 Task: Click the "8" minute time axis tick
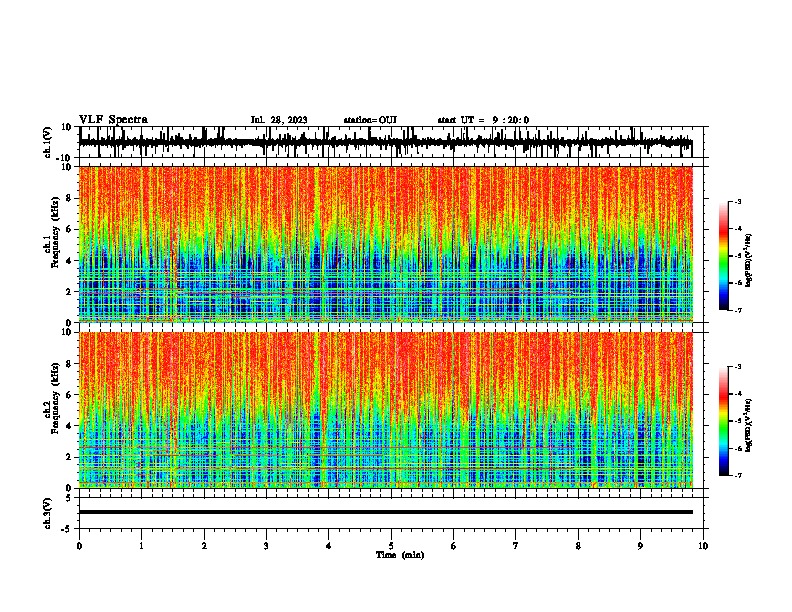coord(578,546)
